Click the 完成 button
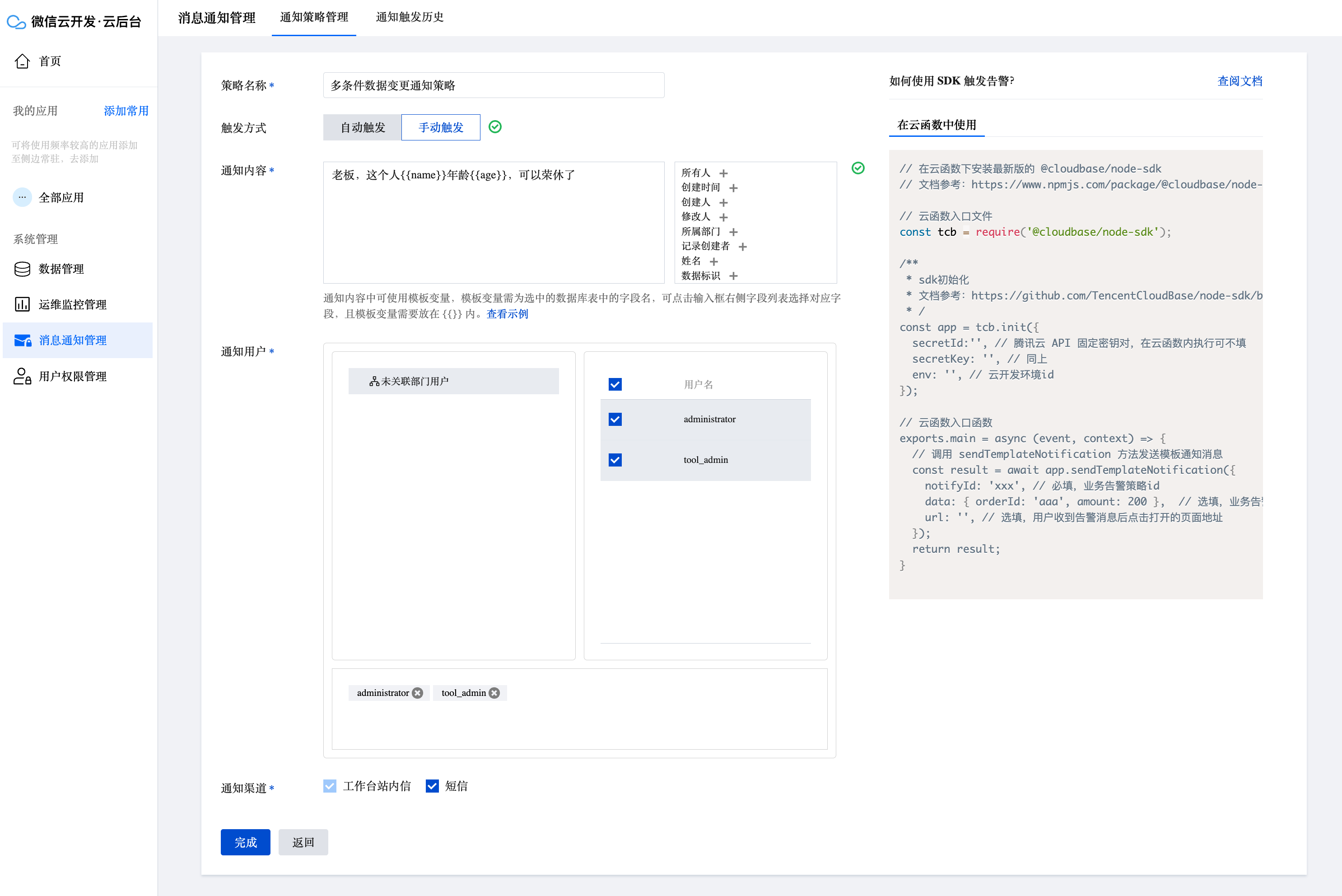 [x=246, y=842]
